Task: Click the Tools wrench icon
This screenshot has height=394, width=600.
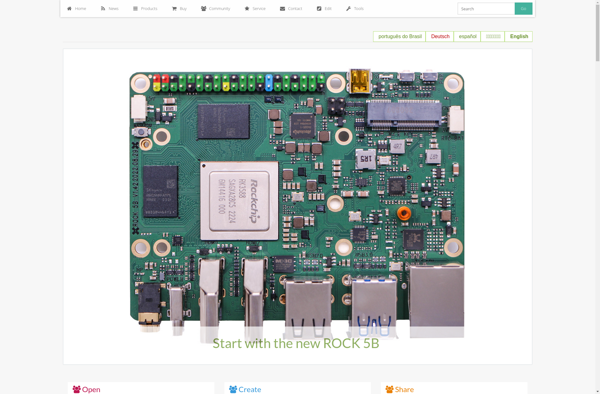Action: [348, 8]
